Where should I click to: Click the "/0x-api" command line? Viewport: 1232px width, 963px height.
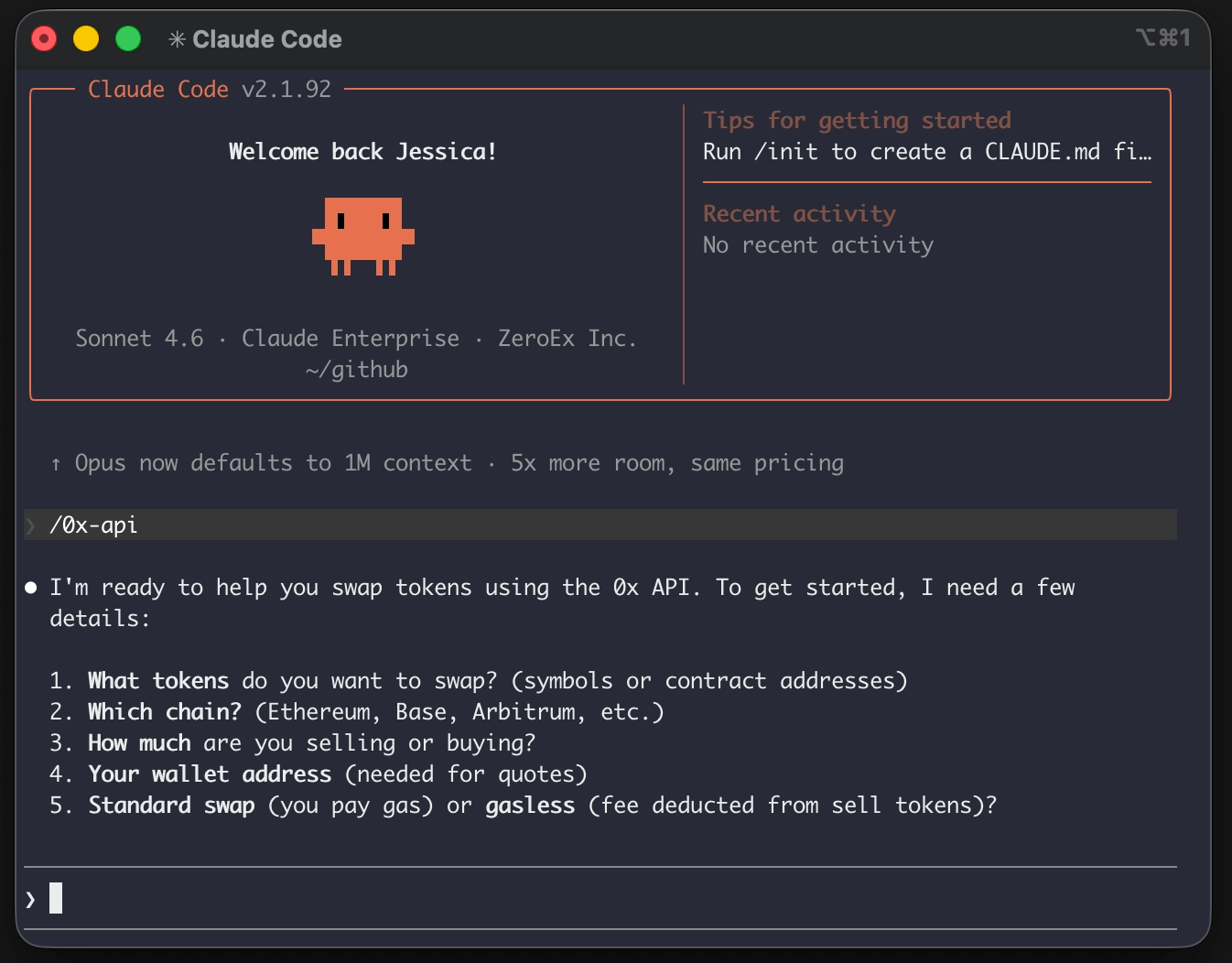(600, 525)
